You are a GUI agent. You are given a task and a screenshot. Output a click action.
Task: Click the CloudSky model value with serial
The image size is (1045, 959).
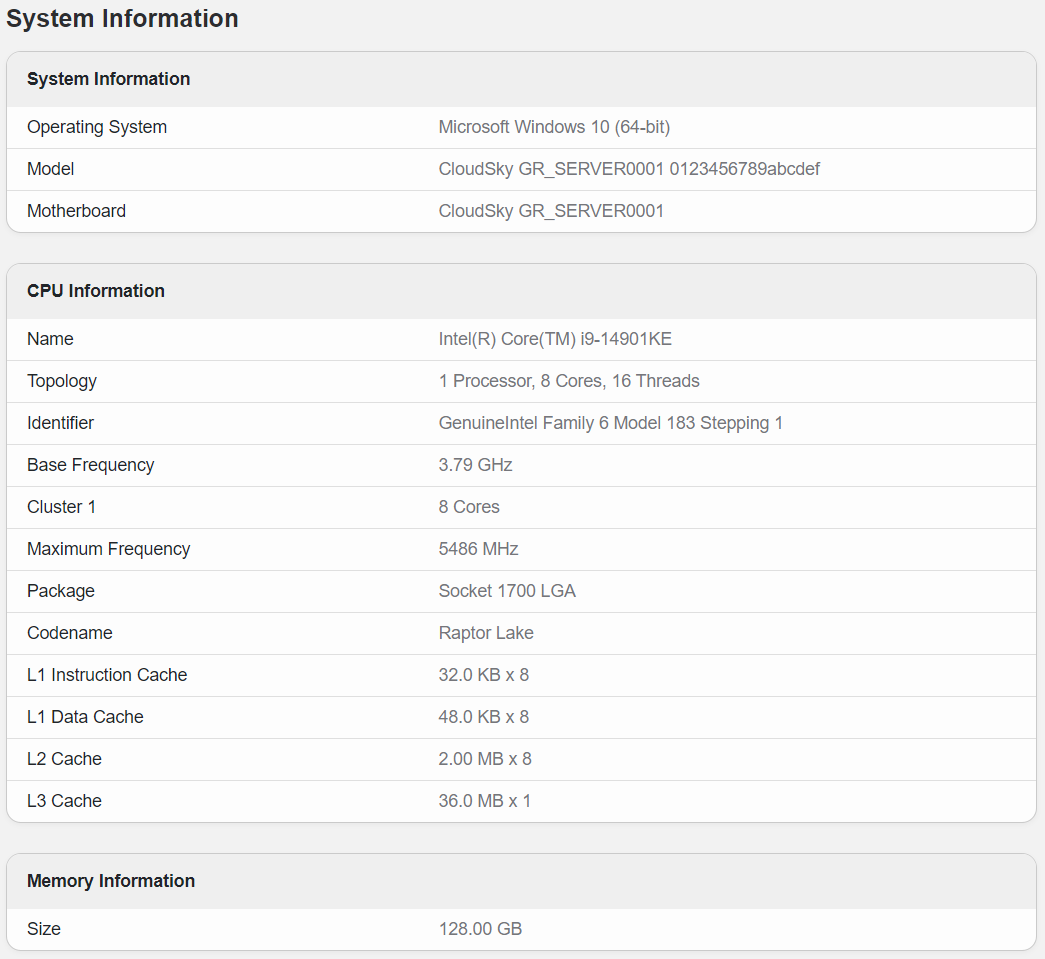click(629, 169)
